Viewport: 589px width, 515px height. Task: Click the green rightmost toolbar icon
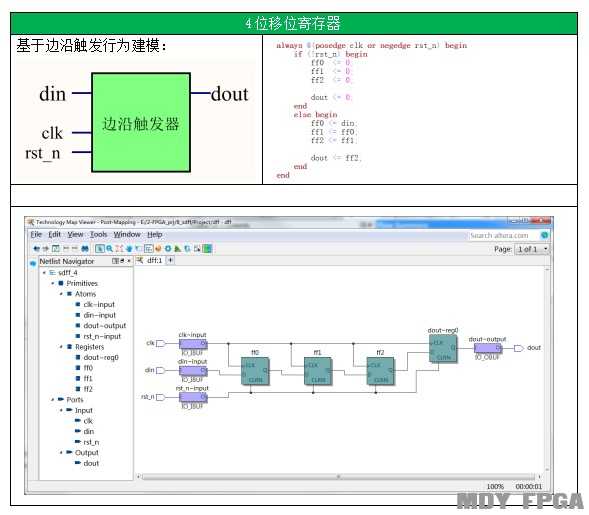(x=207, y=249)
